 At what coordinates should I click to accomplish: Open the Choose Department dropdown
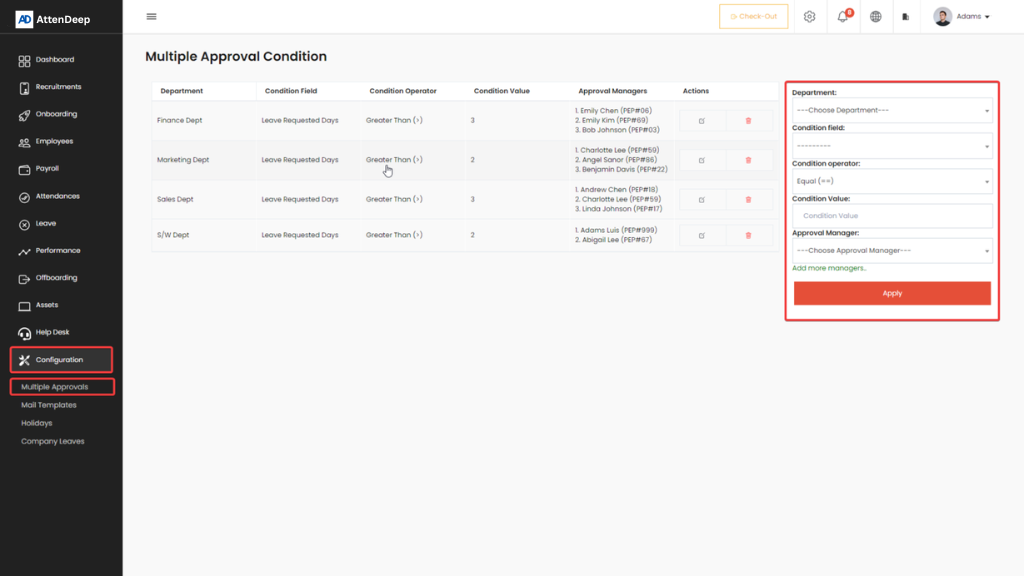tap(891, 111)
